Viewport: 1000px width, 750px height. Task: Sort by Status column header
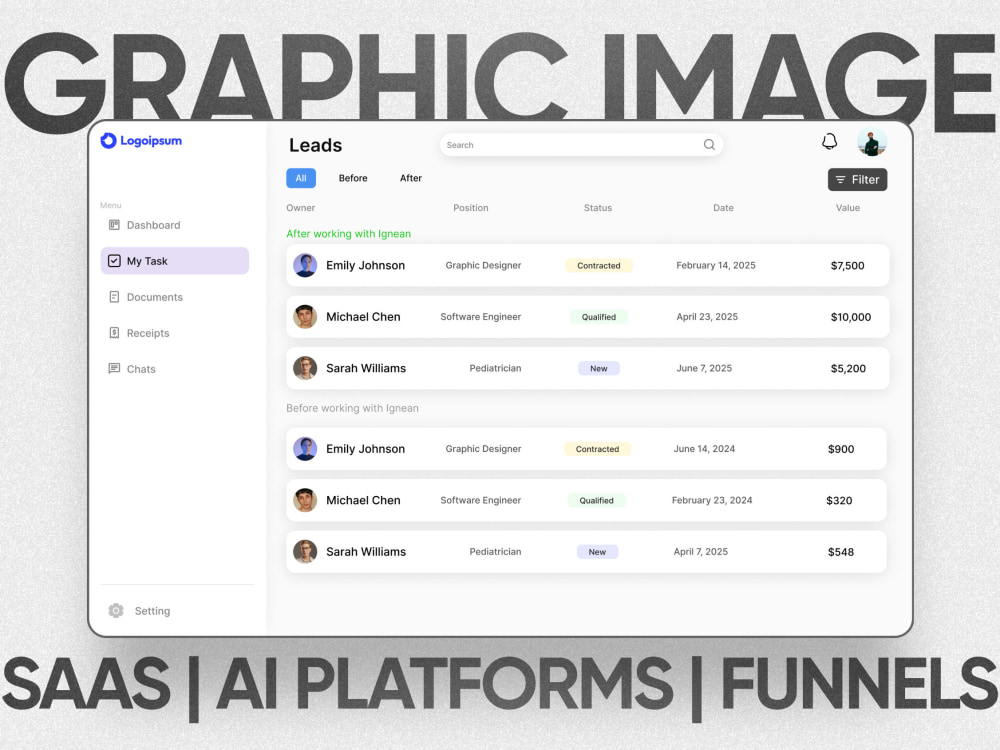pos(598,208)
